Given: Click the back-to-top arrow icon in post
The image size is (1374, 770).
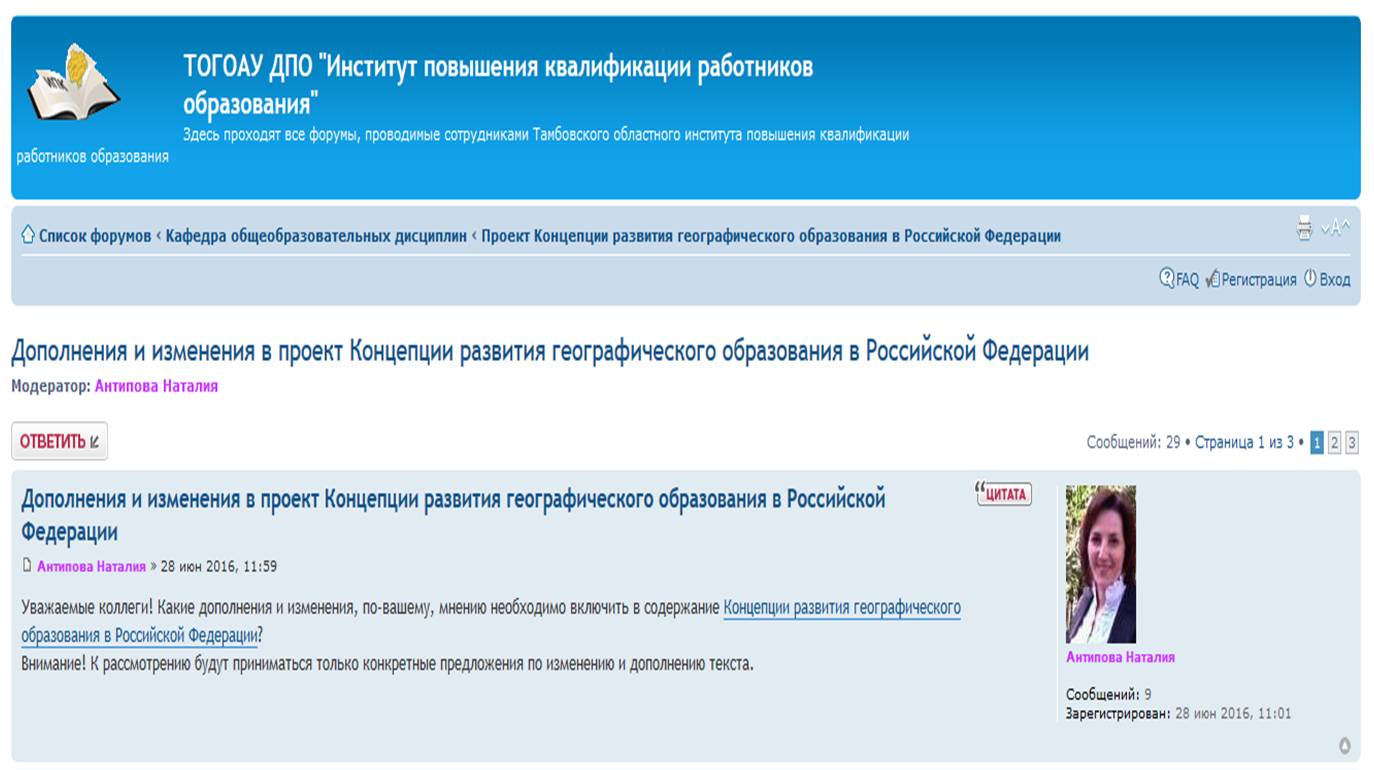Looking at the screenshot, I should (1345, 745).
